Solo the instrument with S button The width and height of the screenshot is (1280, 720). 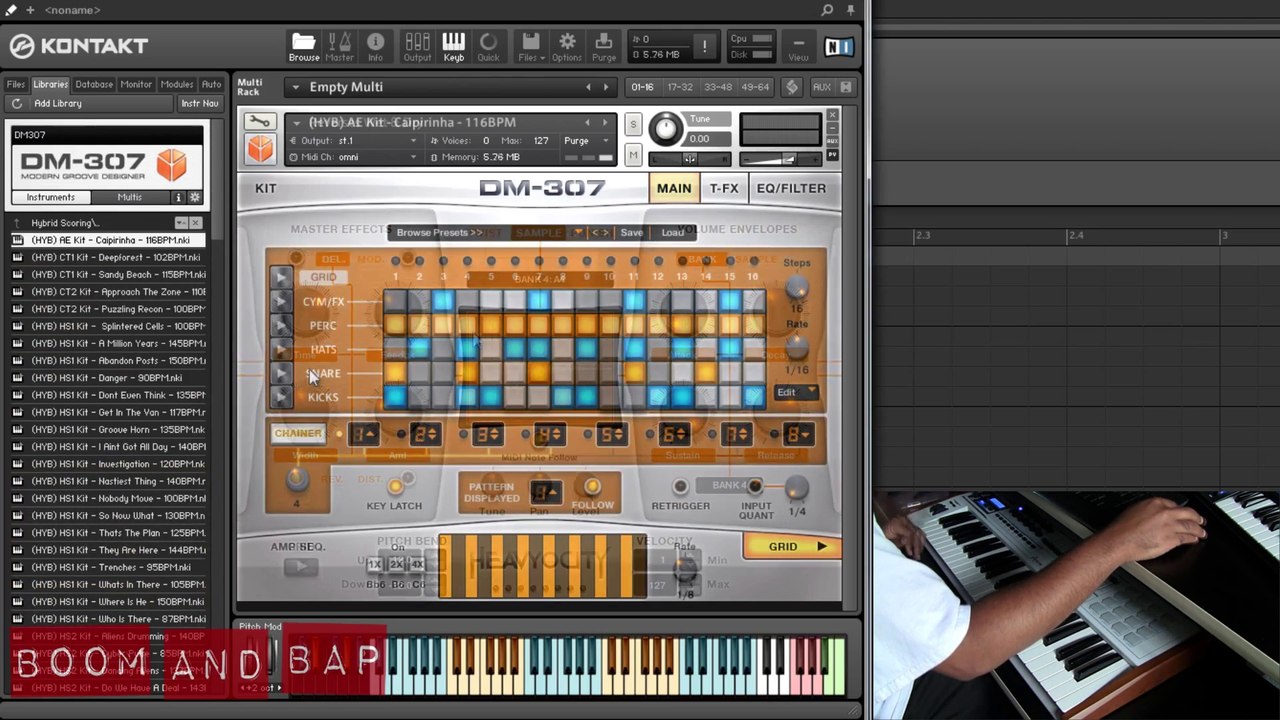coord(633,125)
